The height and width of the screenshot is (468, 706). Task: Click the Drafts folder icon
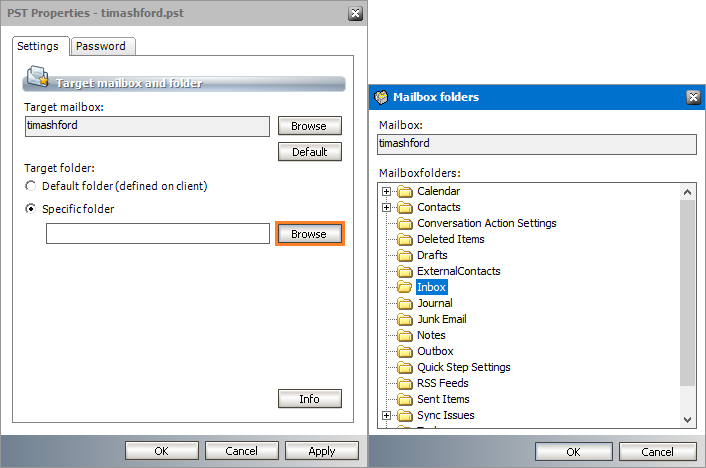[404, 255]
